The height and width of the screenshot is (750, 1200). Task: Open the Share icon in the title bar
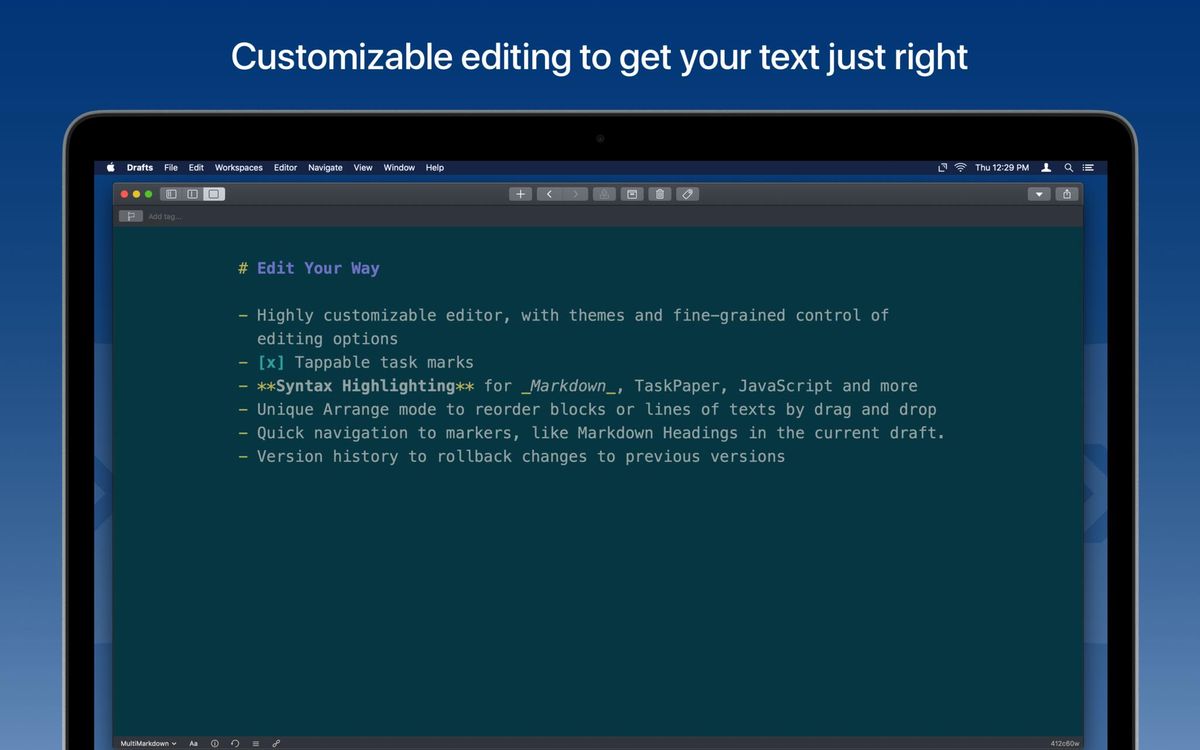tap(1066, 194)
